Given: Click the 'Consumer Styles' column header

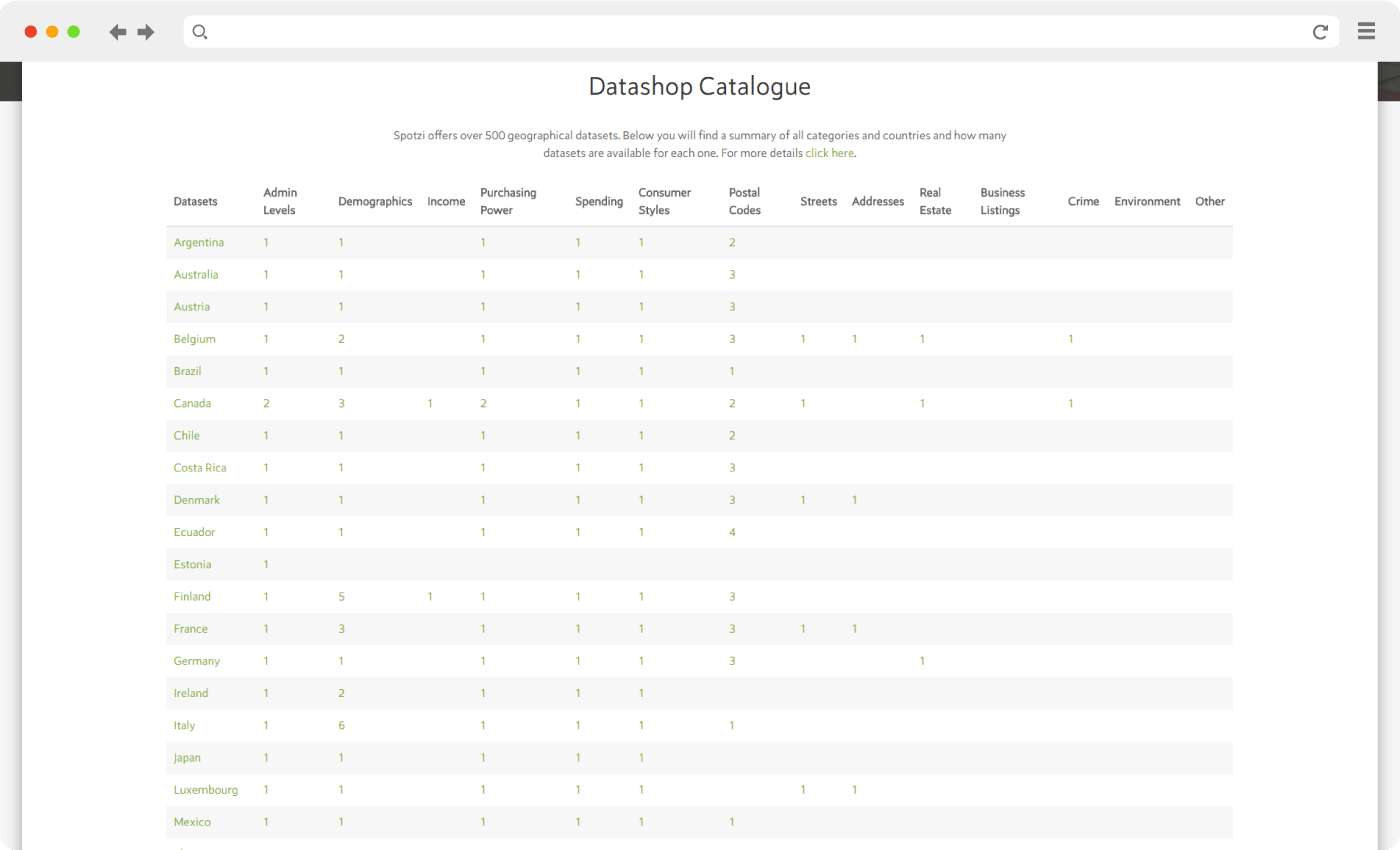Looking at the screenshot, I should click(x=665, y=201).
